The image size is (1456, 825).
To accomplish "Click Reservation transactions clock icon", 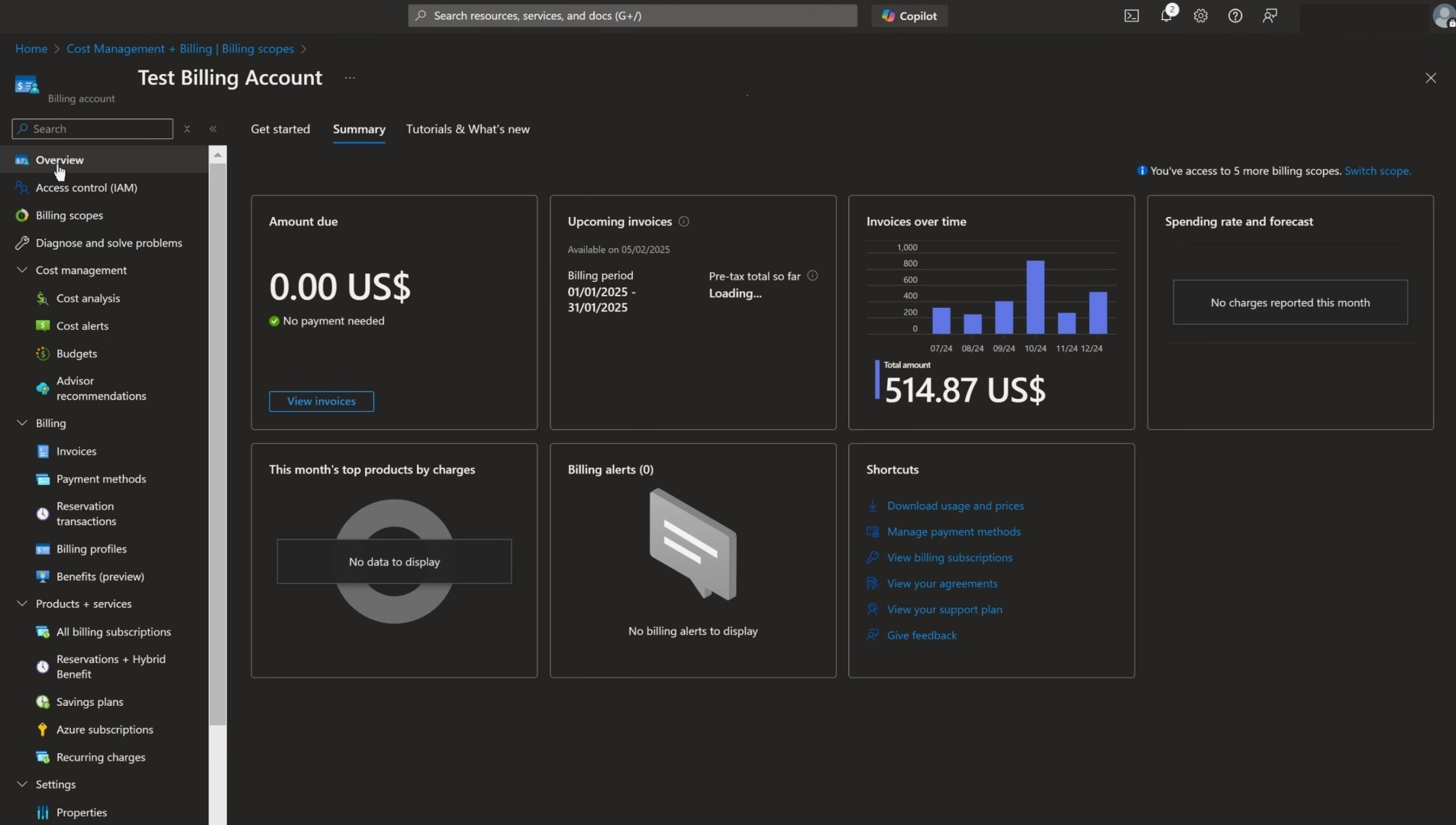I will click(43, 513).
